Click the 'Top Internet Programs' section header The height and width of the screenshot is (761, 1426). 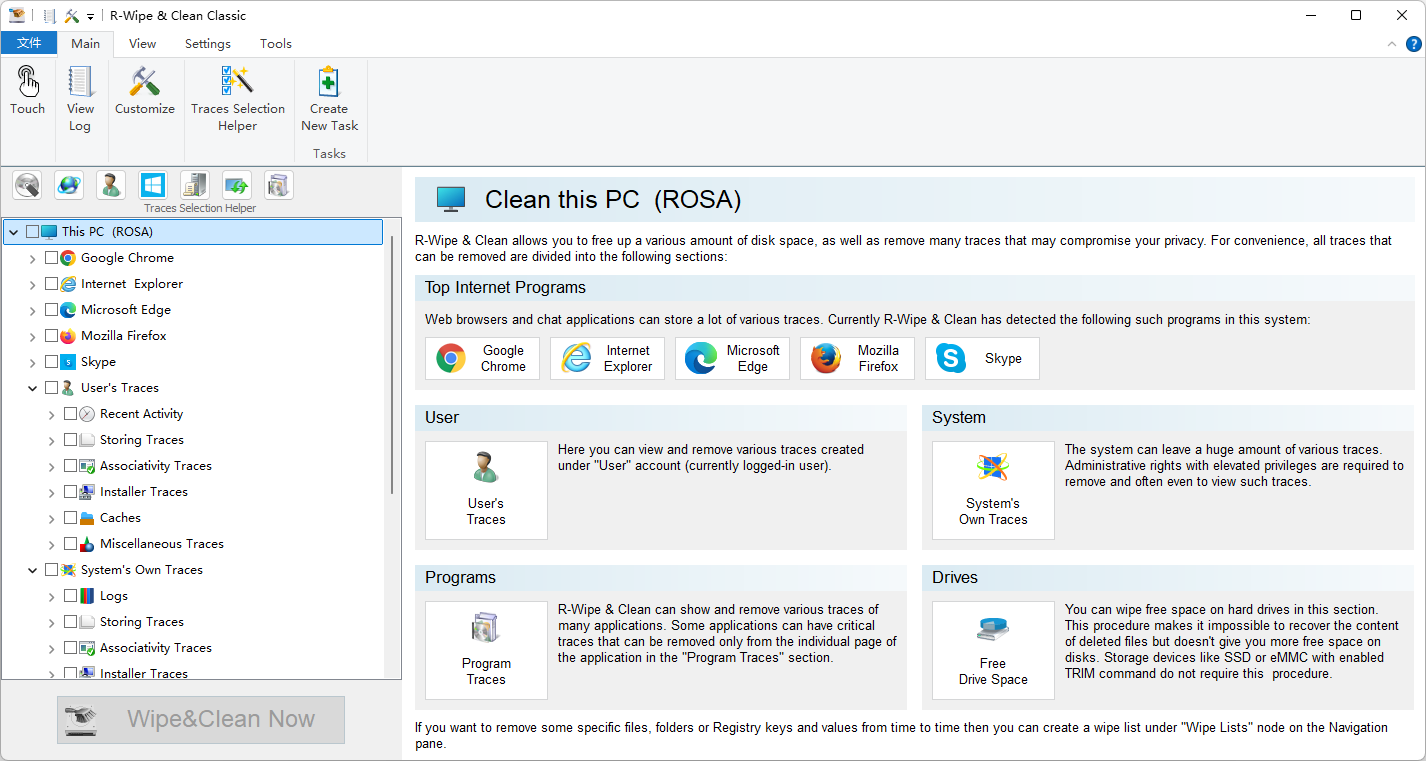pyautogui.click(x=505, y=288)
